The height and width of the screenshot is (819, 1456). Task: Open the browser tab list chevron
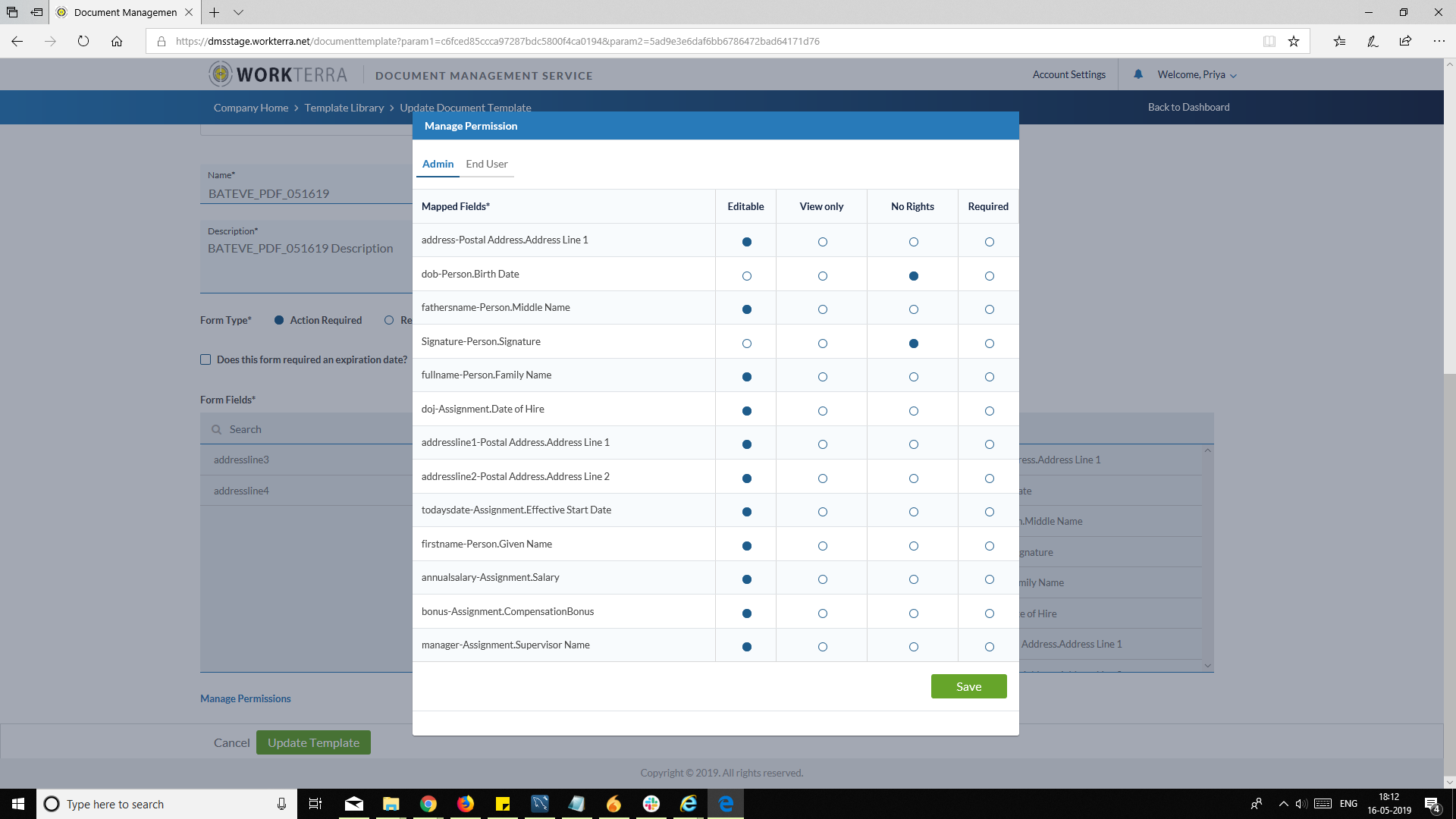[238, 12]
